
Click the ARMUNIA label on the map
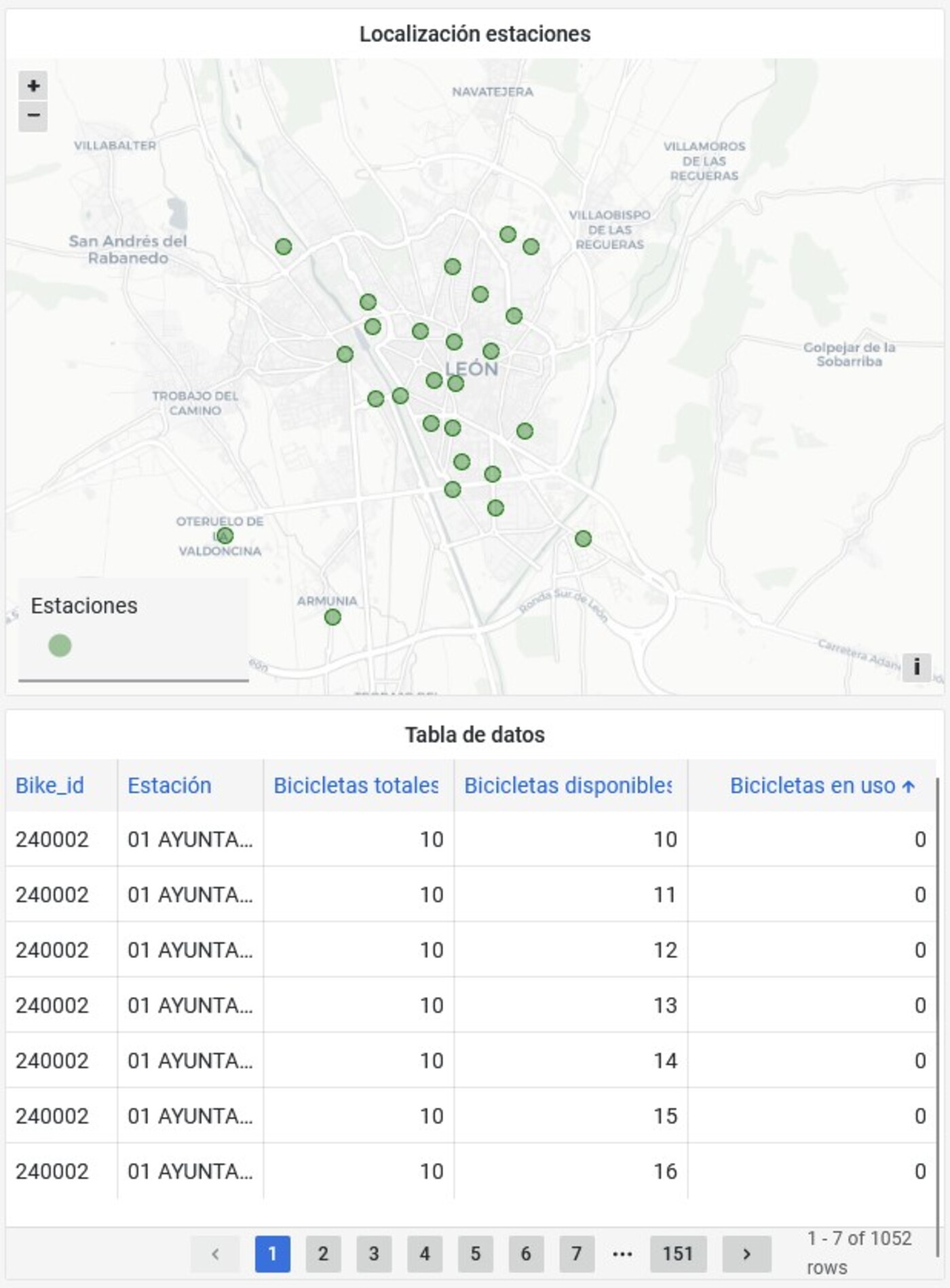pyautogui.click(x=327, y=601)
